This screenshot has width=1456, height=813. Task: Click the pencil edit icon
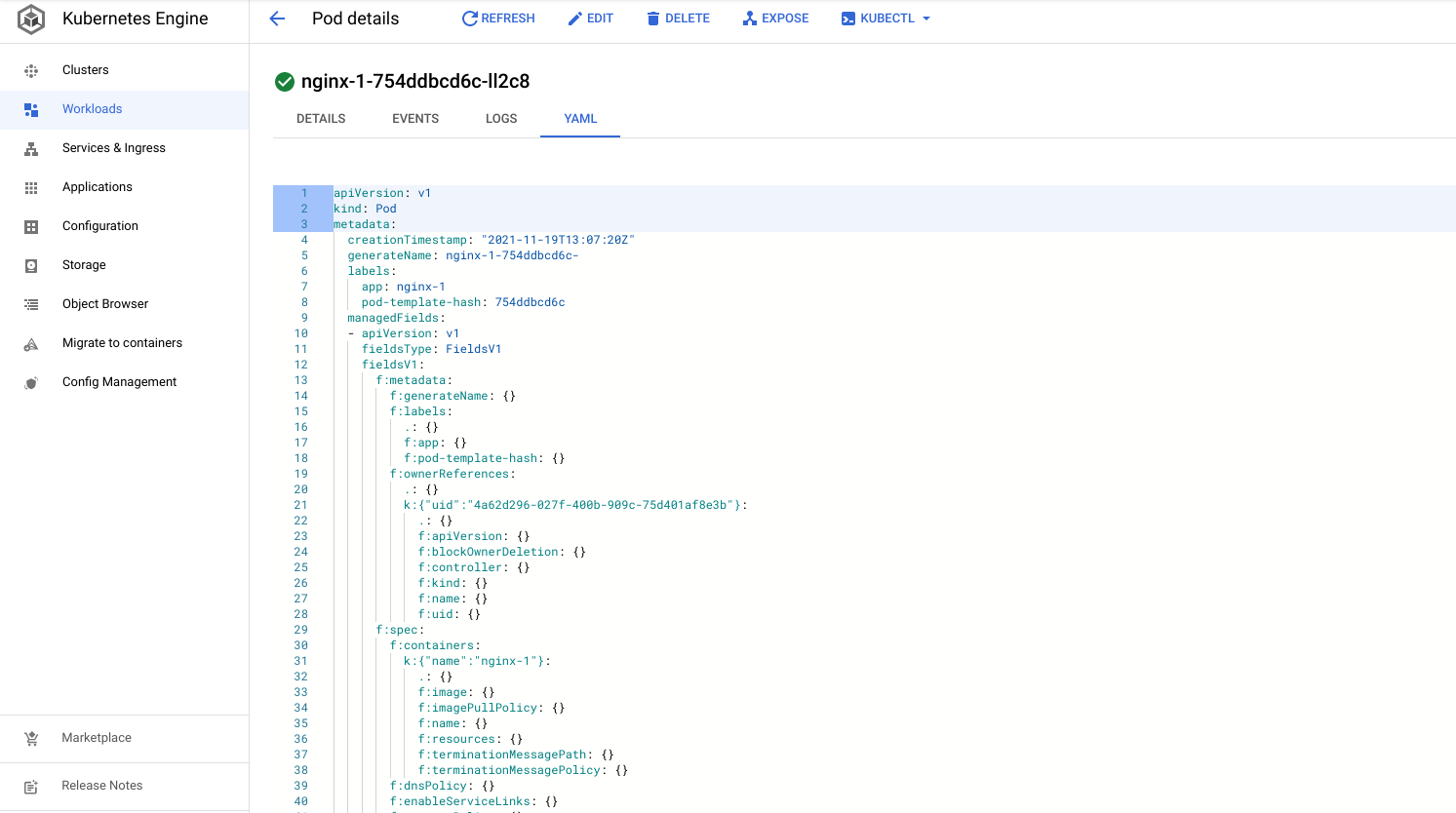point(575,19)
